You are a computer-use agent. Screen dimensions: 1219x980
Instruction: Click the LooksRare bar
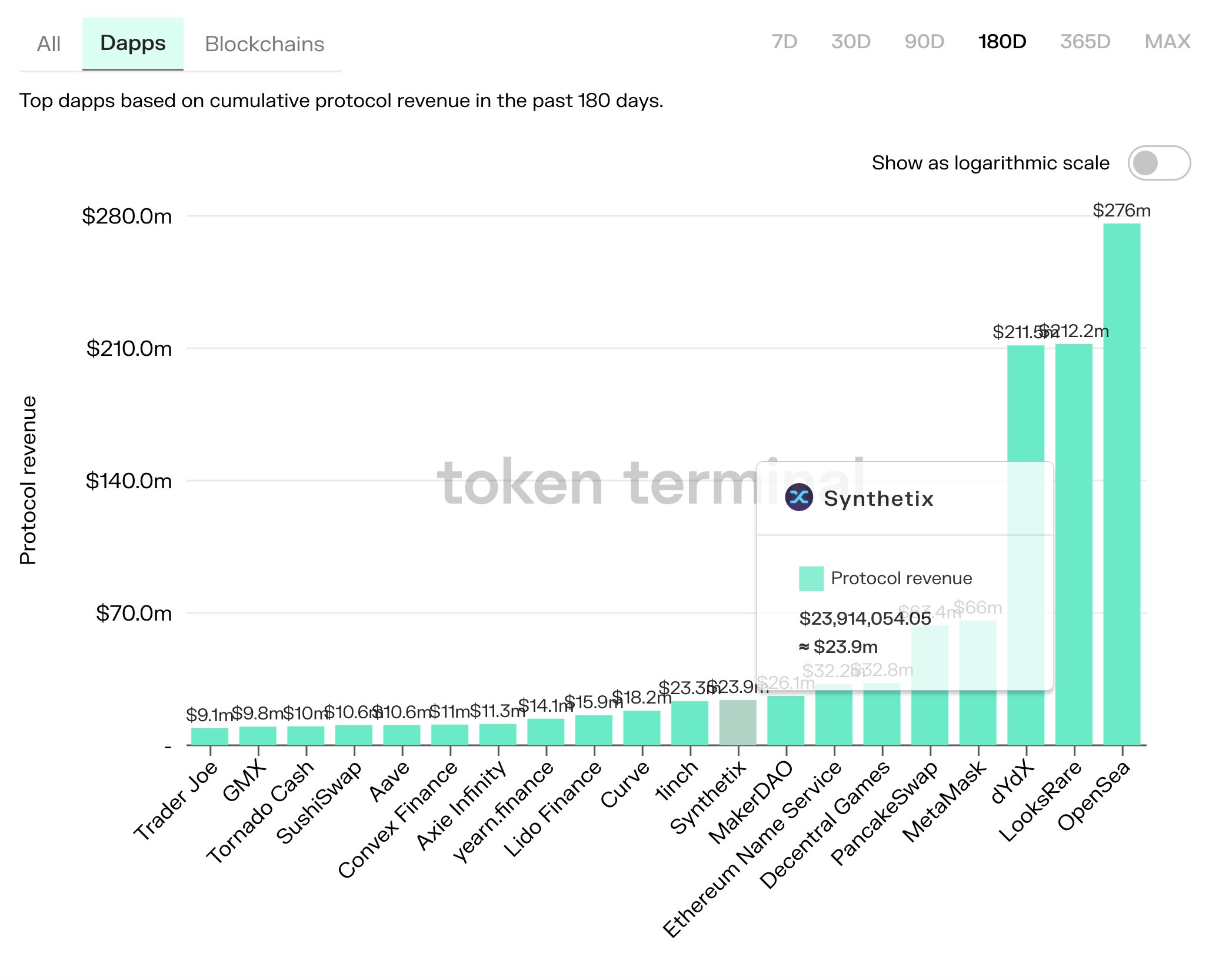(1074, 545)
